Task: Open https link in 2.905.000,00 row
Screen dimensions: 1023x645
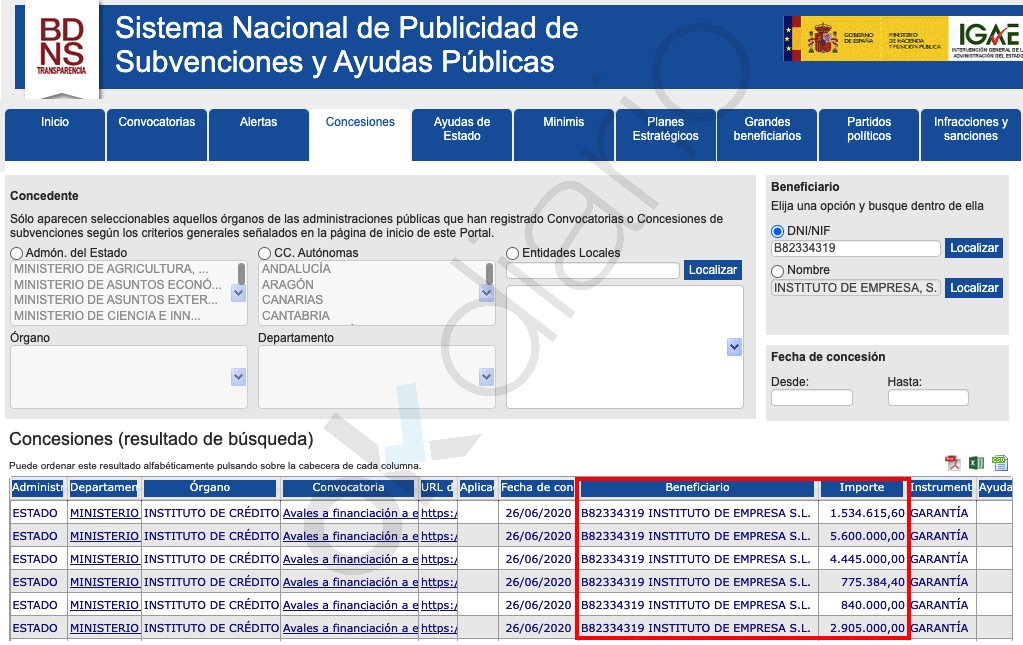Action: pyautogui.click(x=439, y=628)
